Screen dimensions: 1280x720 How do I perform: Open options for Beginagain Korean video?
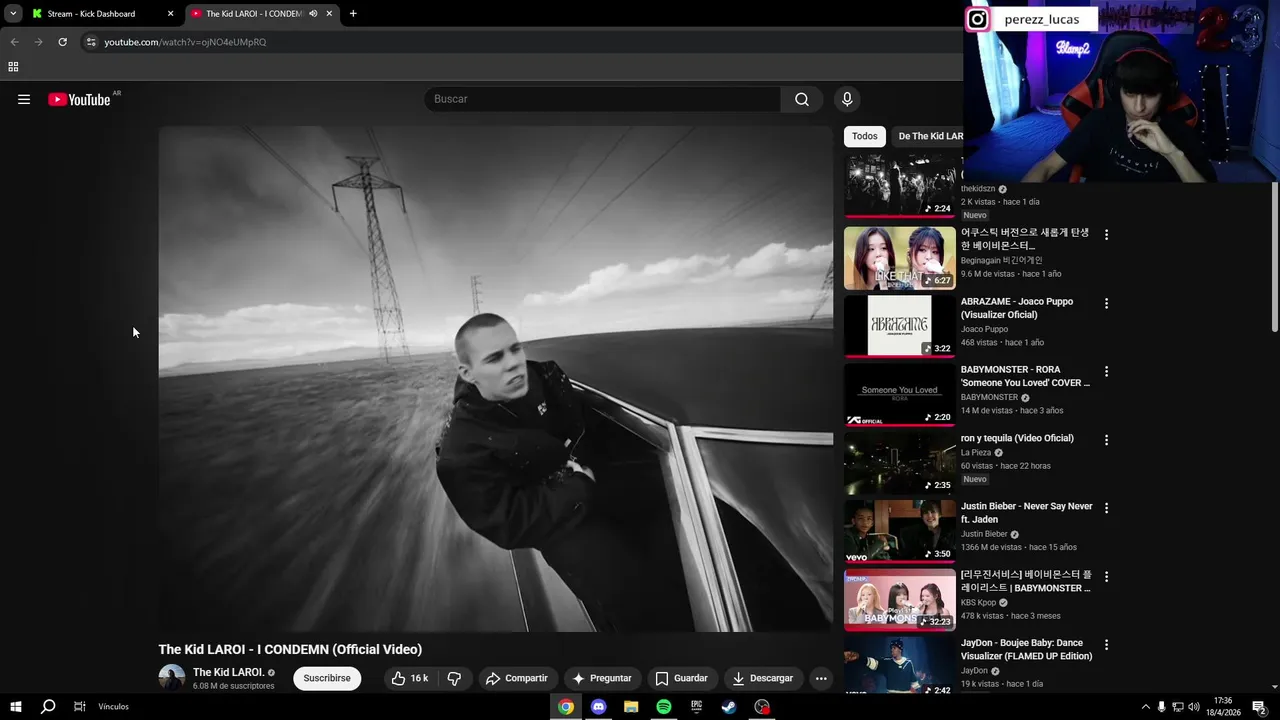pyautogui.click(x=1106, y=235)
